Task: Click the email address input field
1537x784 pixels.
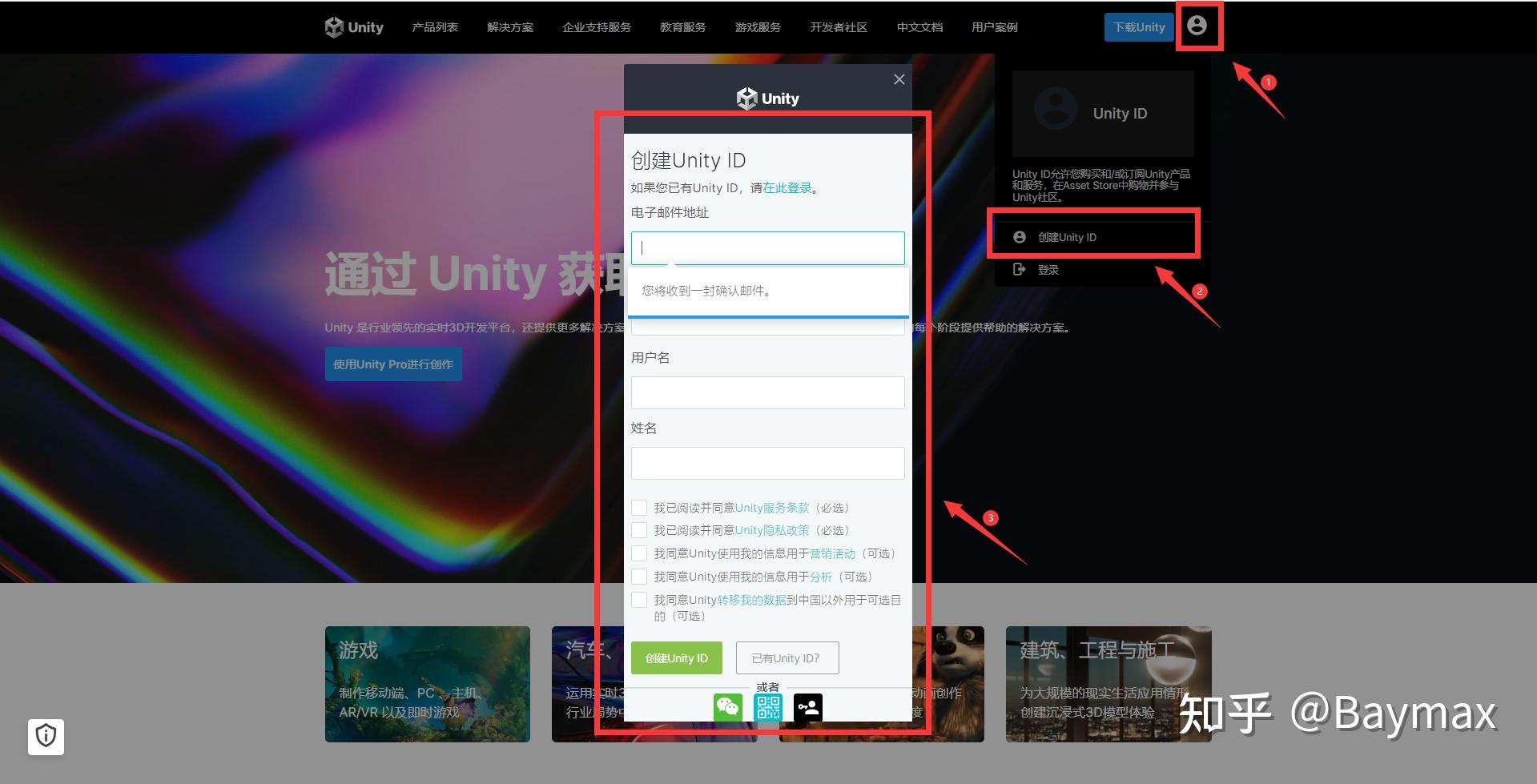Action: pyautogui.click(x=767, y=247)
